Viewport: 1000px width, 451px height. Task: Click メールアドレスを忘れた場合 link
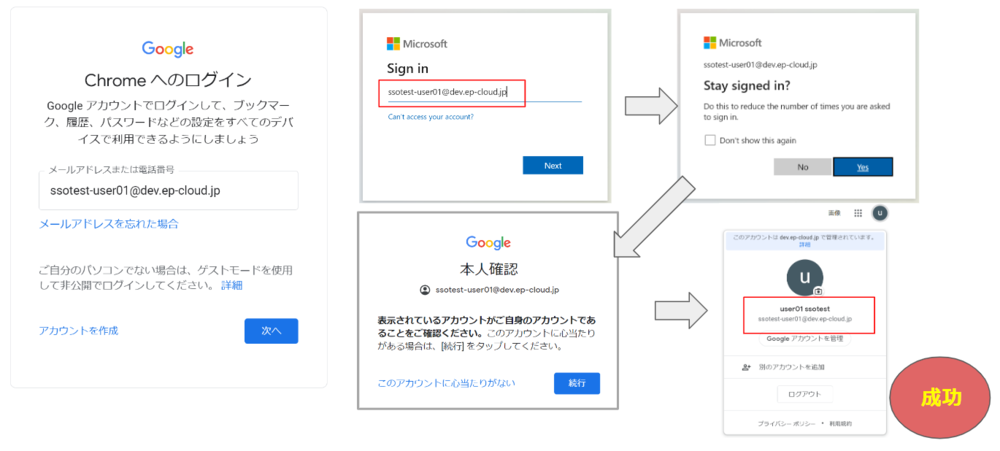109,224
